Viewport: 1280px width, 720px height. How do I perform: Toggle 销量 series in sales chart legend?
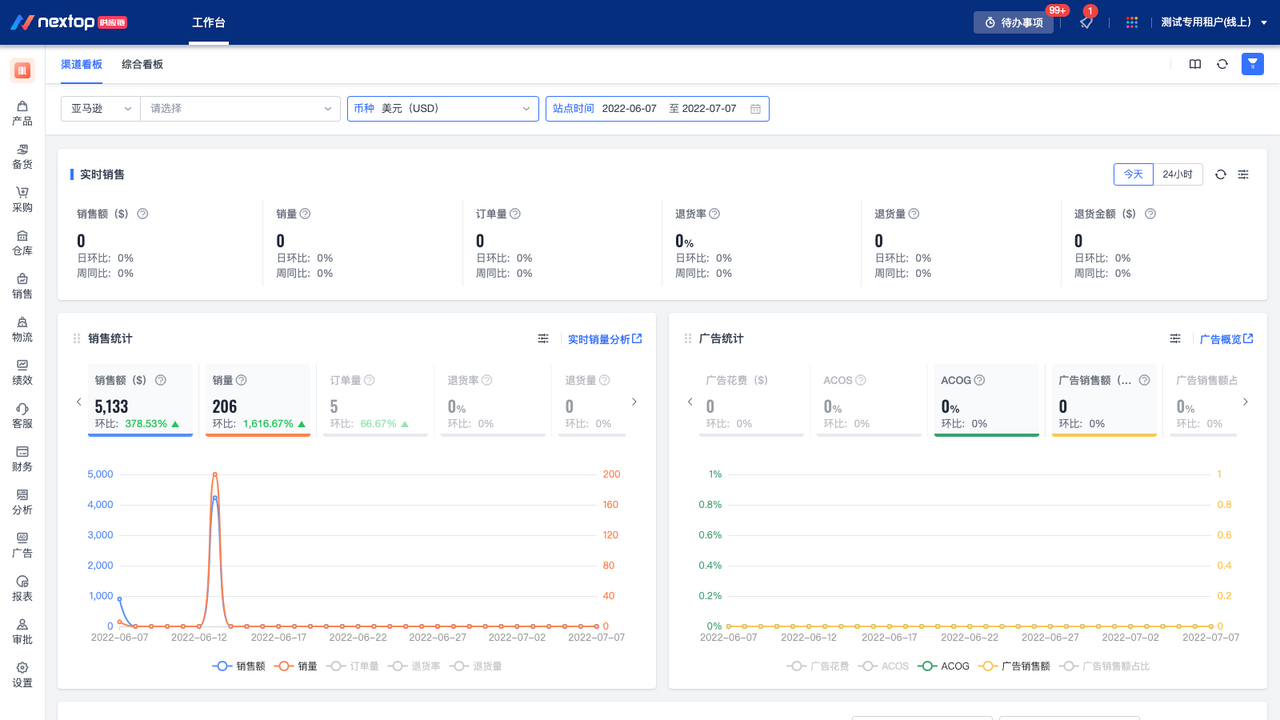[295, 666]
